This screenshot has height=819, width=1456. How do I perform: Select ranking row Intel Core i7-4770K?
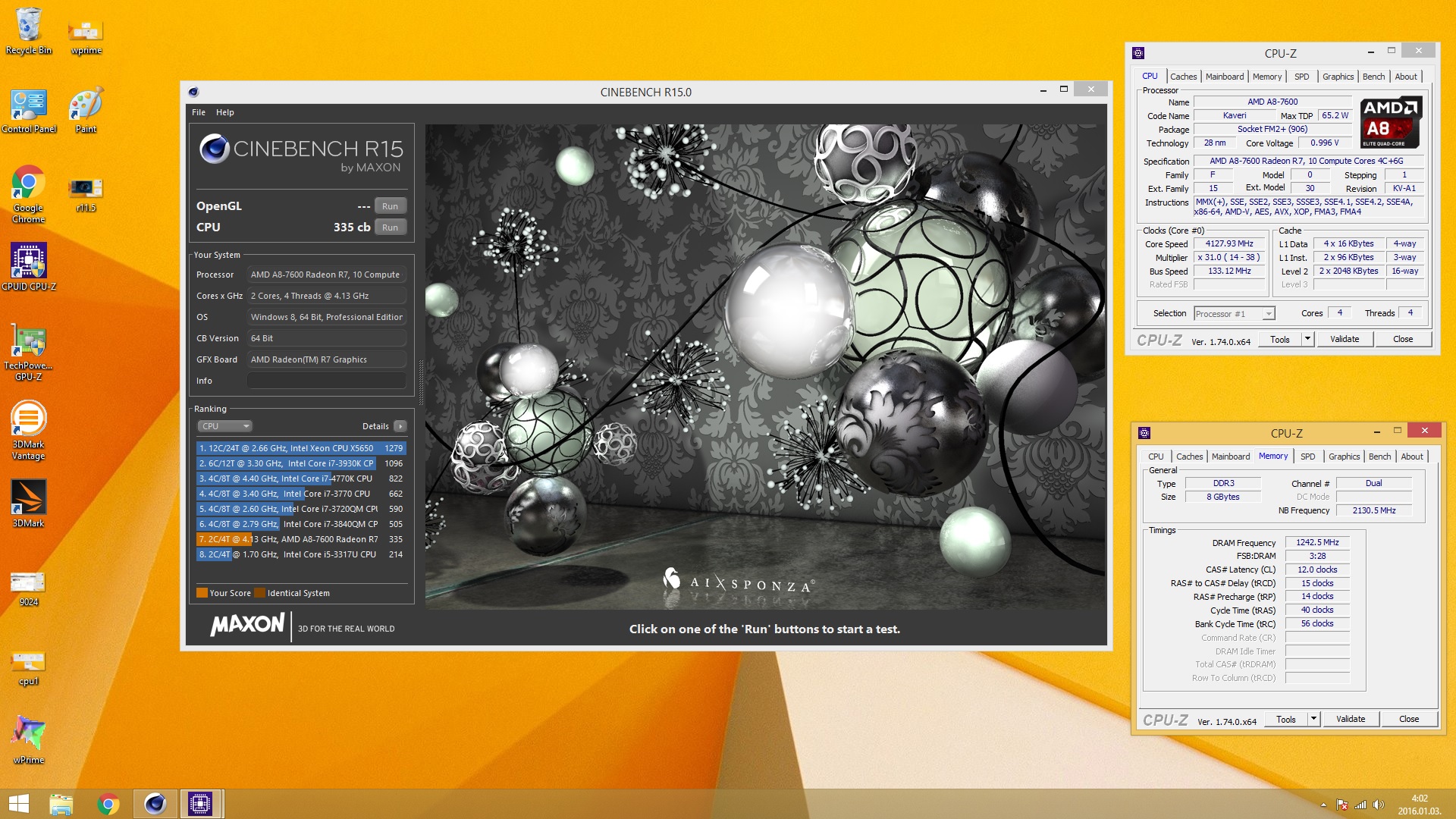click(302, 479)
